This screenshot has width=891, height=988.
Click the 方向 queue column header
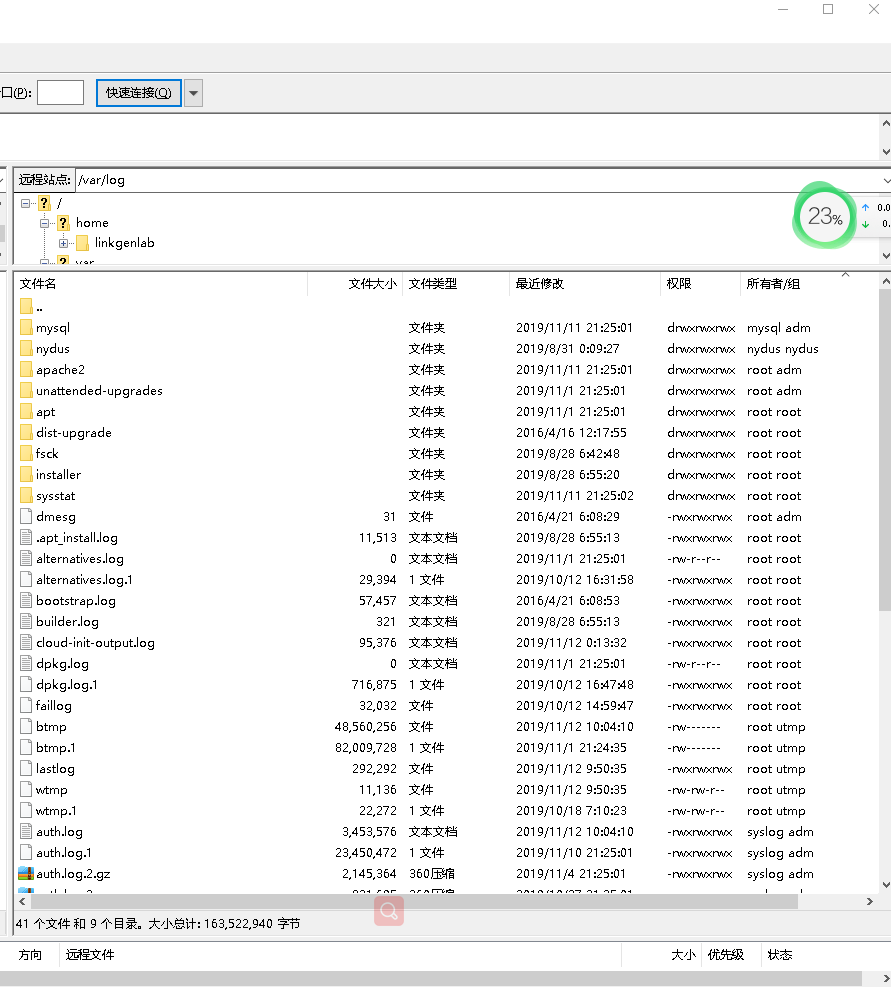tap(30, 955)
